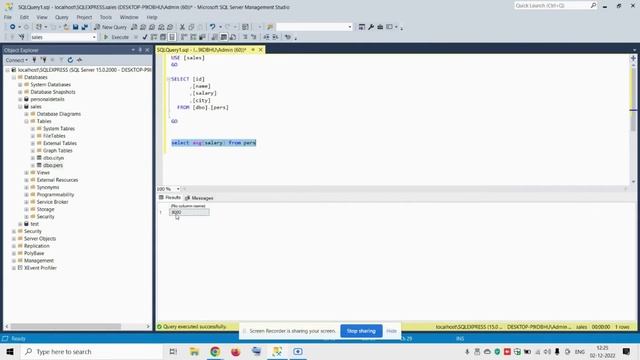This screenshot has width=640, height=360.
Task: Display estimated execution plan icon
Action: coord(154,37)
